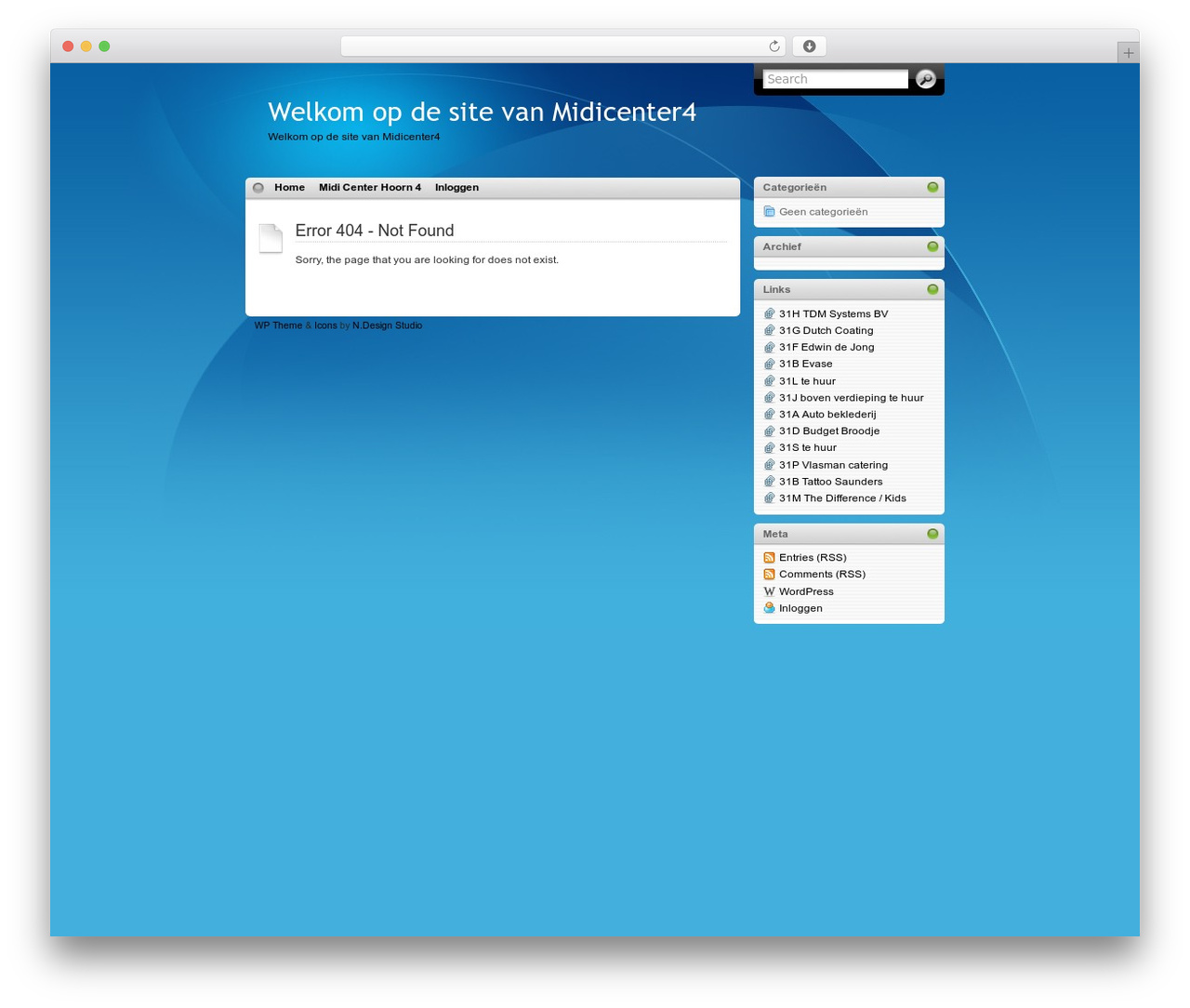Viewport: 1190px width, 1008px height.
Task: Open the 31L te huur link
Action: click(807, 381)
